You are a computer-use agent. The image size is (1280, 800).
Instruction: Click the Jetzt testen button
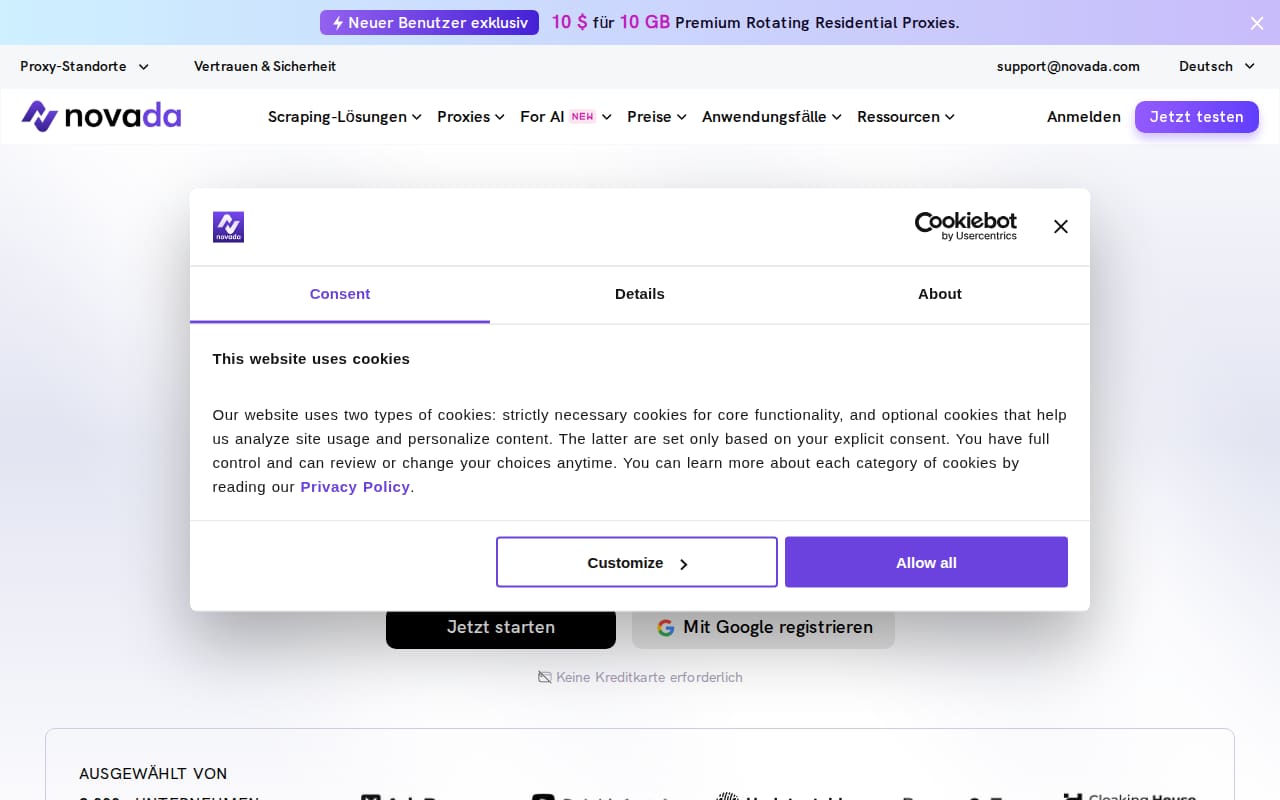(1196, 117)
